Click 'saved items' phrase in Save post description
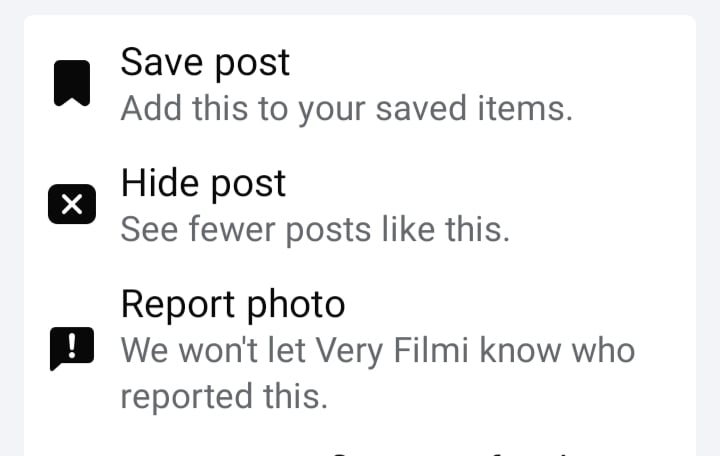 click(474, 109)
